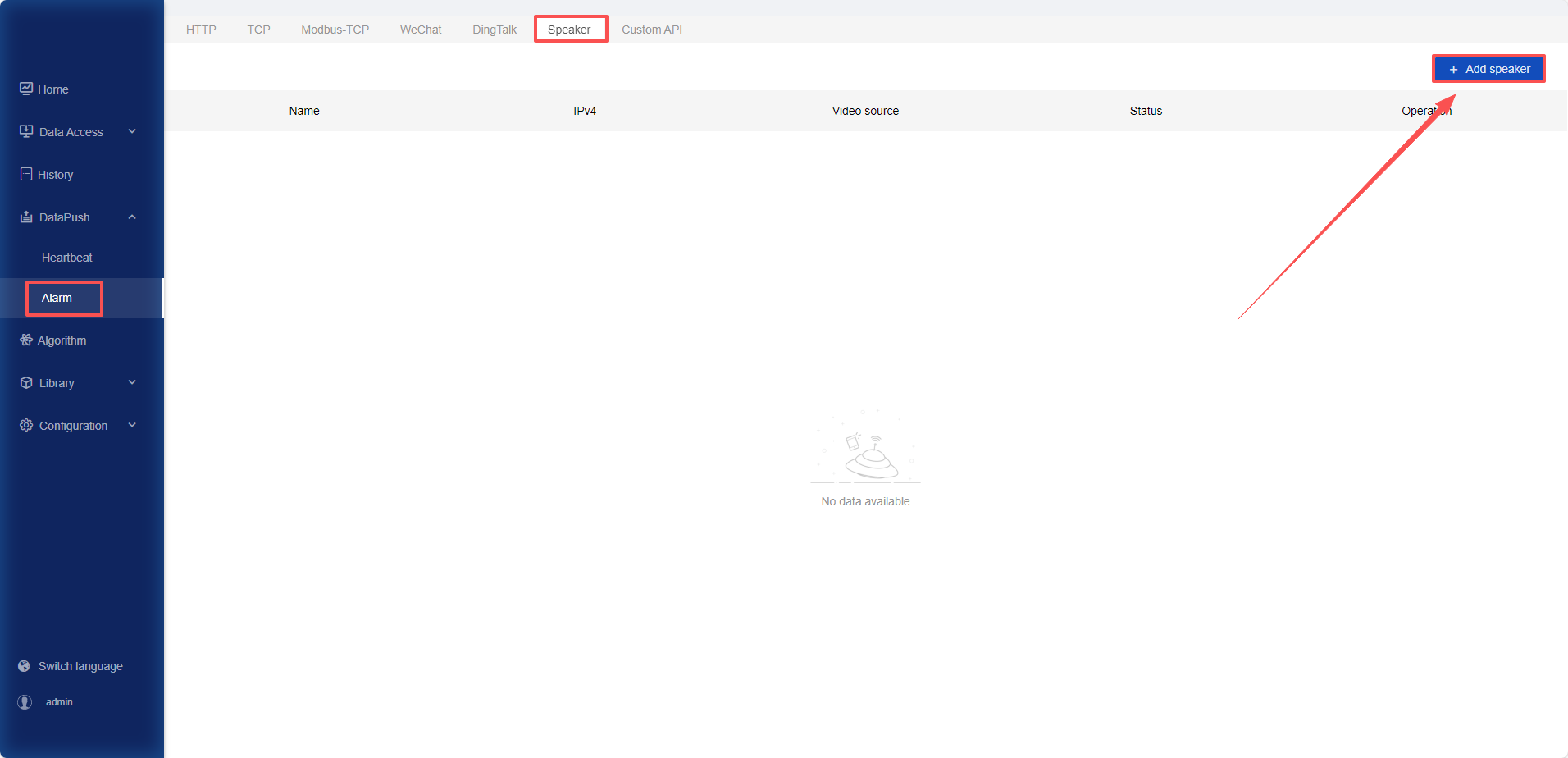Image resolution: width=1568 pixels, height=758 pixels.
Task: Click the Algorithm atom icon
Action: (x=26, y=340)
